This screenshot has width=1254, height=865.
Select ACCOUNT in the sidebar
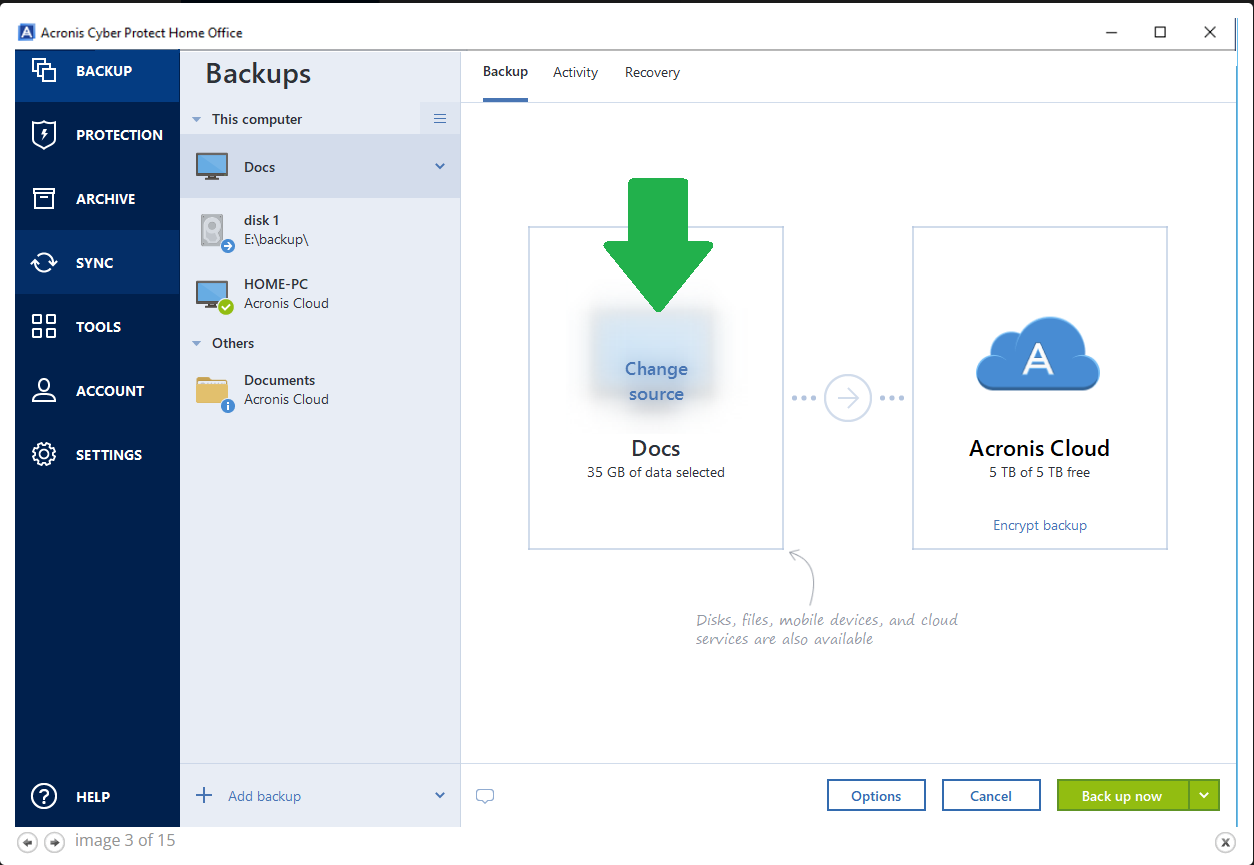[98, 391]
